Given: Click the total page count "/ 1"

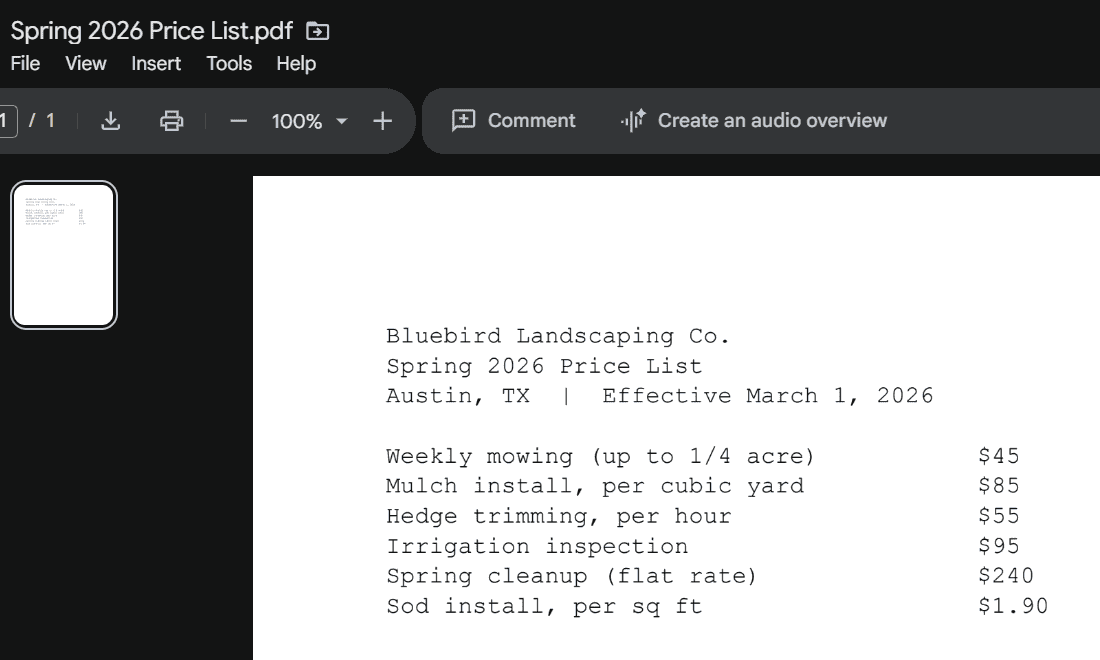Looking at the screenshot, I should click(x=41, y=121).
